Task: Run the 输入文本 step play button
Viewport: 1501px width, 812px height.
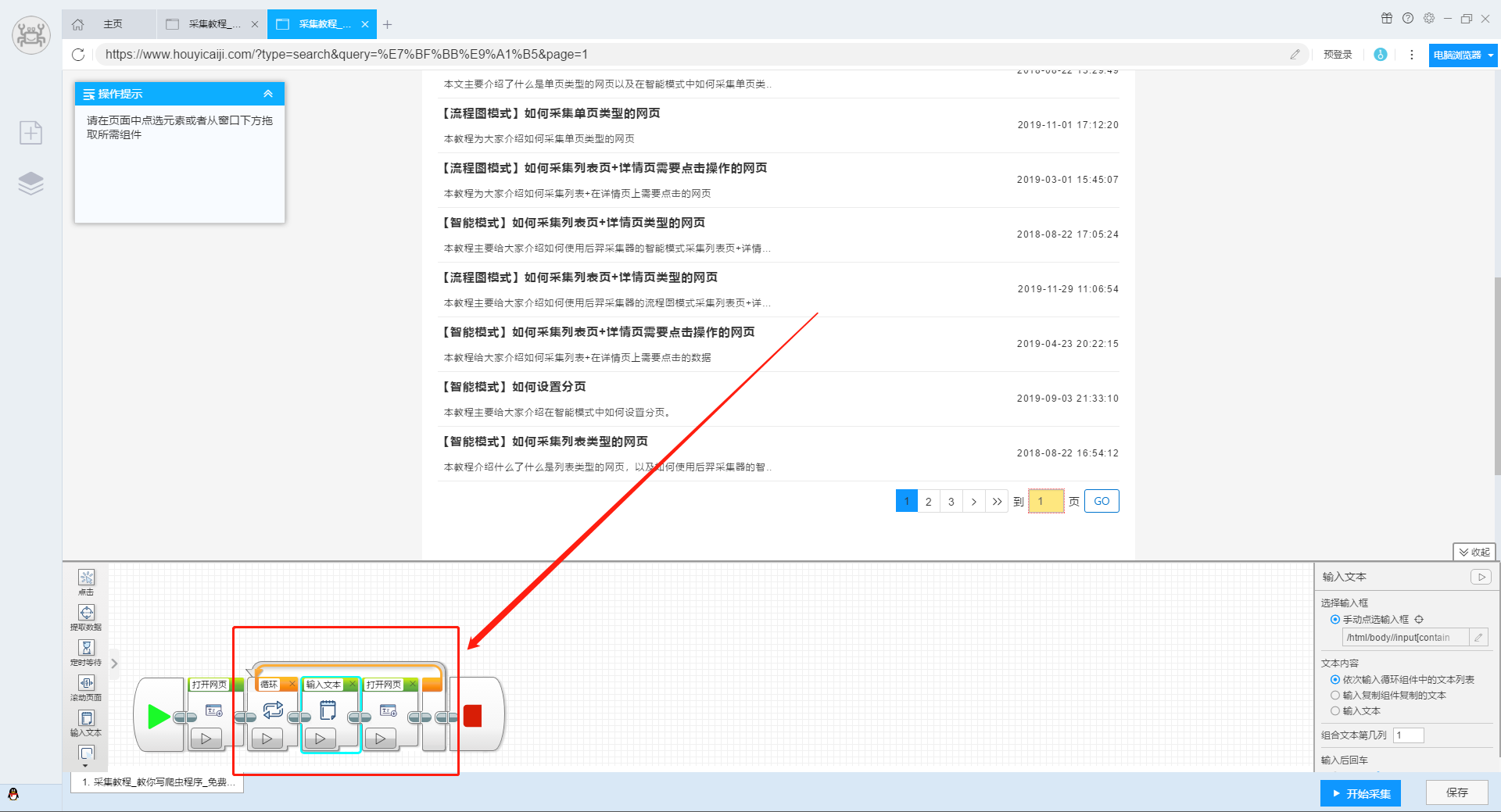Action: pyautogui.click(x=321, y=738)
